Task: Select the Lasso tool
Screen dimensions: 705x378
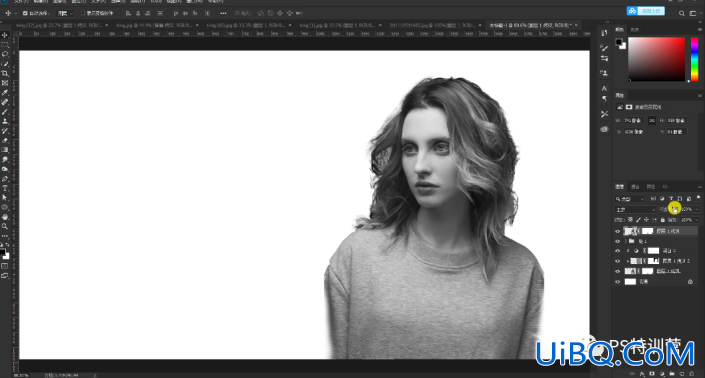Action: (5, 54)
